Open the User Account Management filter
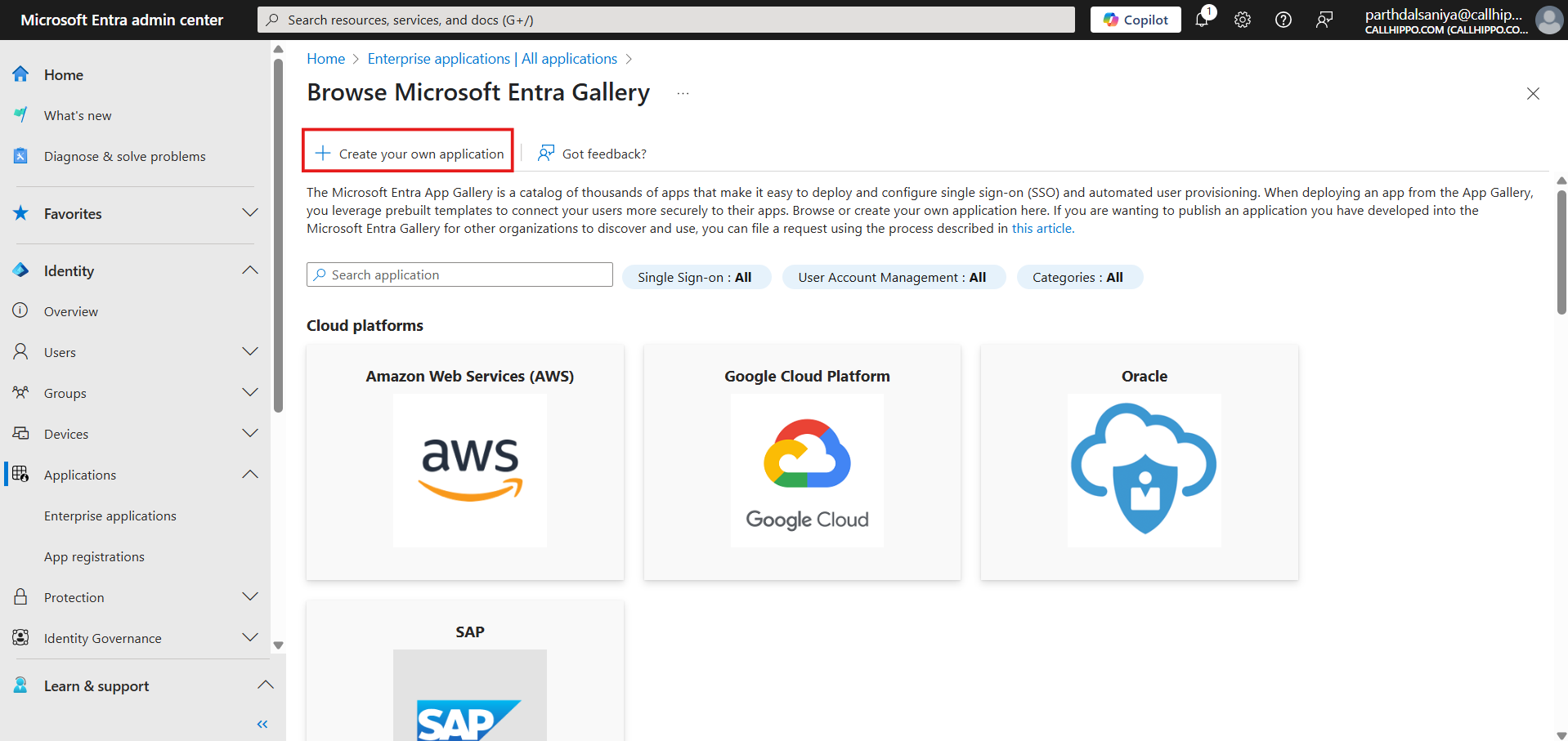Viewport: 1568px width, 741px height. [x=894, y=277]
